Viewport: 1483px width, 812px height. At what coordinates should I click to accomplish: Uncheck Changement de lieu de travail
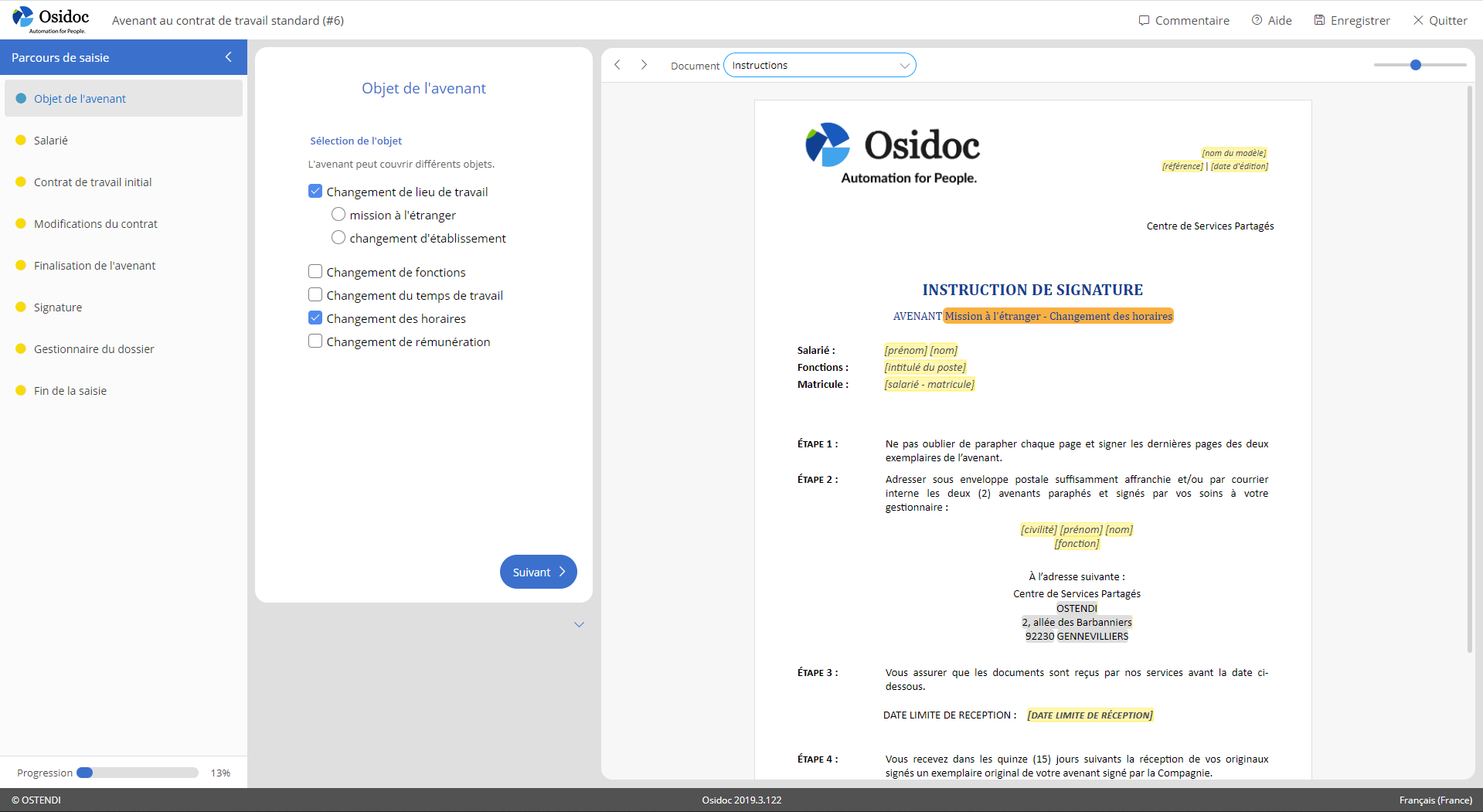[x=315, y=191]
